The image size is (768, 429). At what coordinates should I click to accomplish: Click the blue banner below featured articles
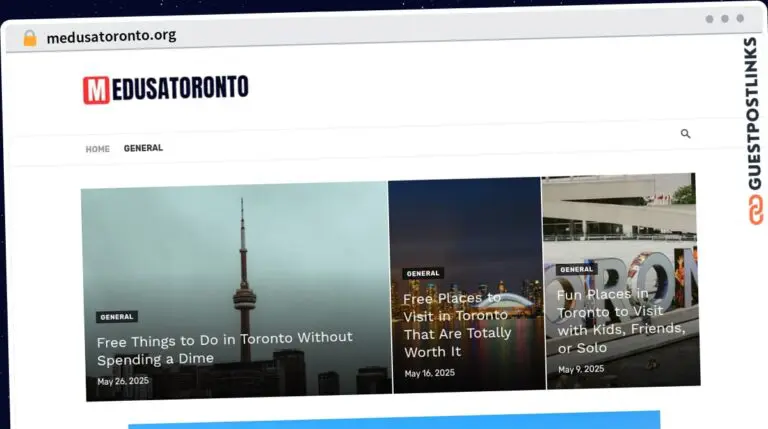tap(394, 420)
